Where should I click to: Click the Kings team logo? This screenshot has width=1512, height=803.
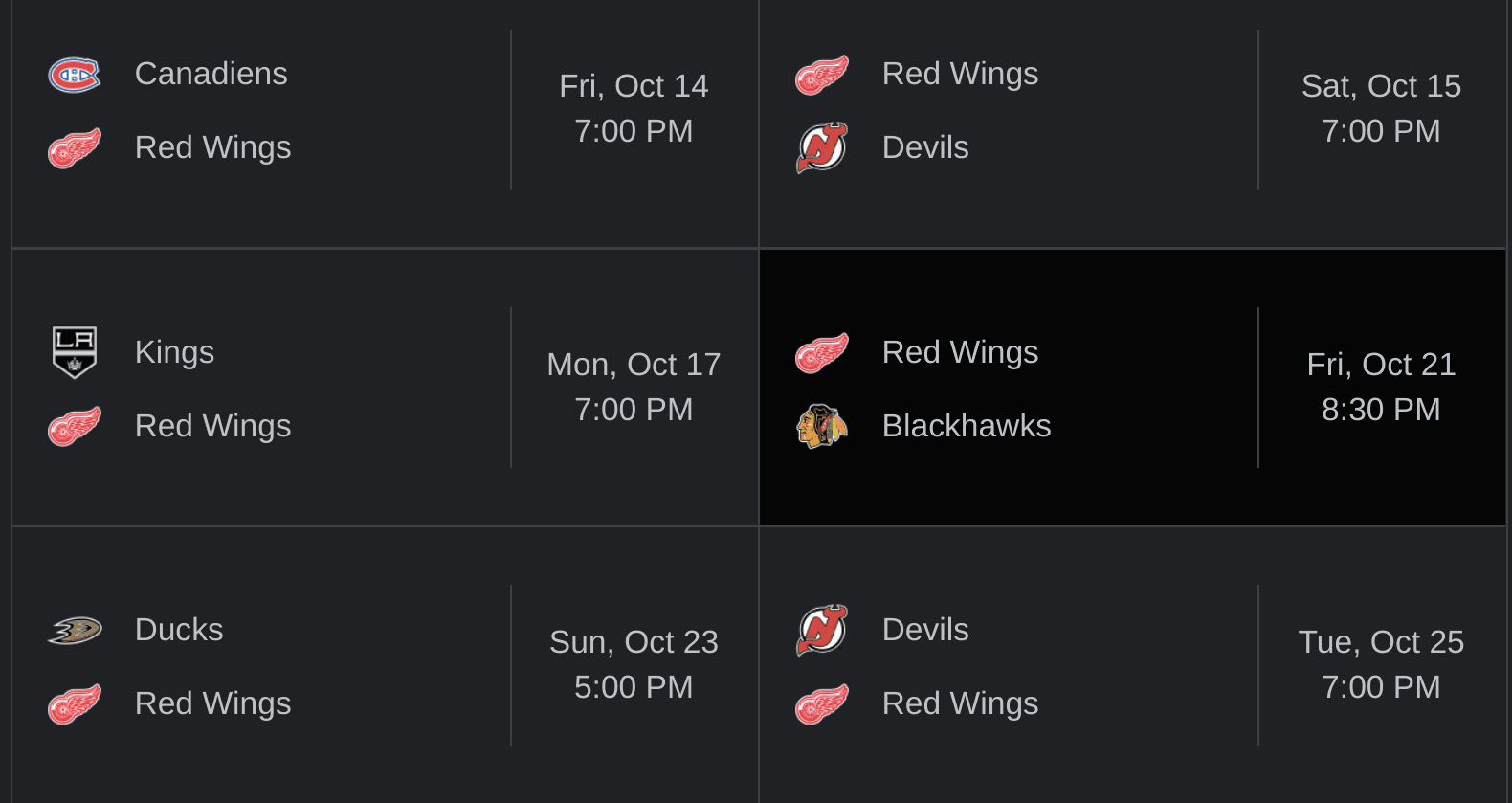click(75, 352)
